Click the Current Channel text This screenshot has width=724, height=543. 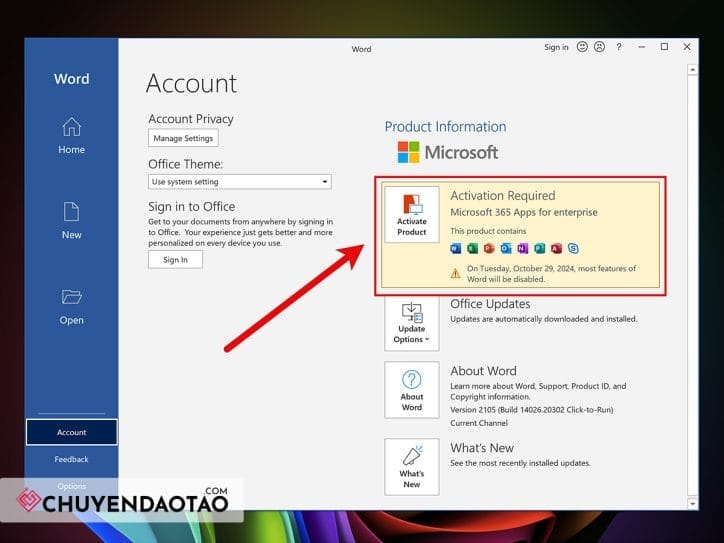(x=479, y=423)
